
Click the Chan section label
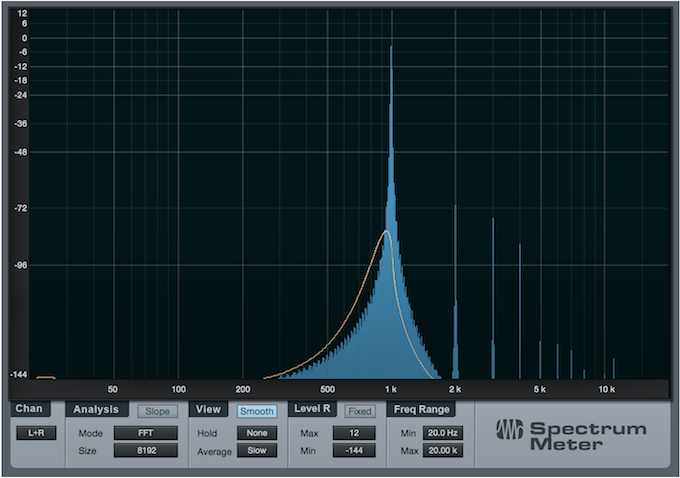[x=29, y=409]
